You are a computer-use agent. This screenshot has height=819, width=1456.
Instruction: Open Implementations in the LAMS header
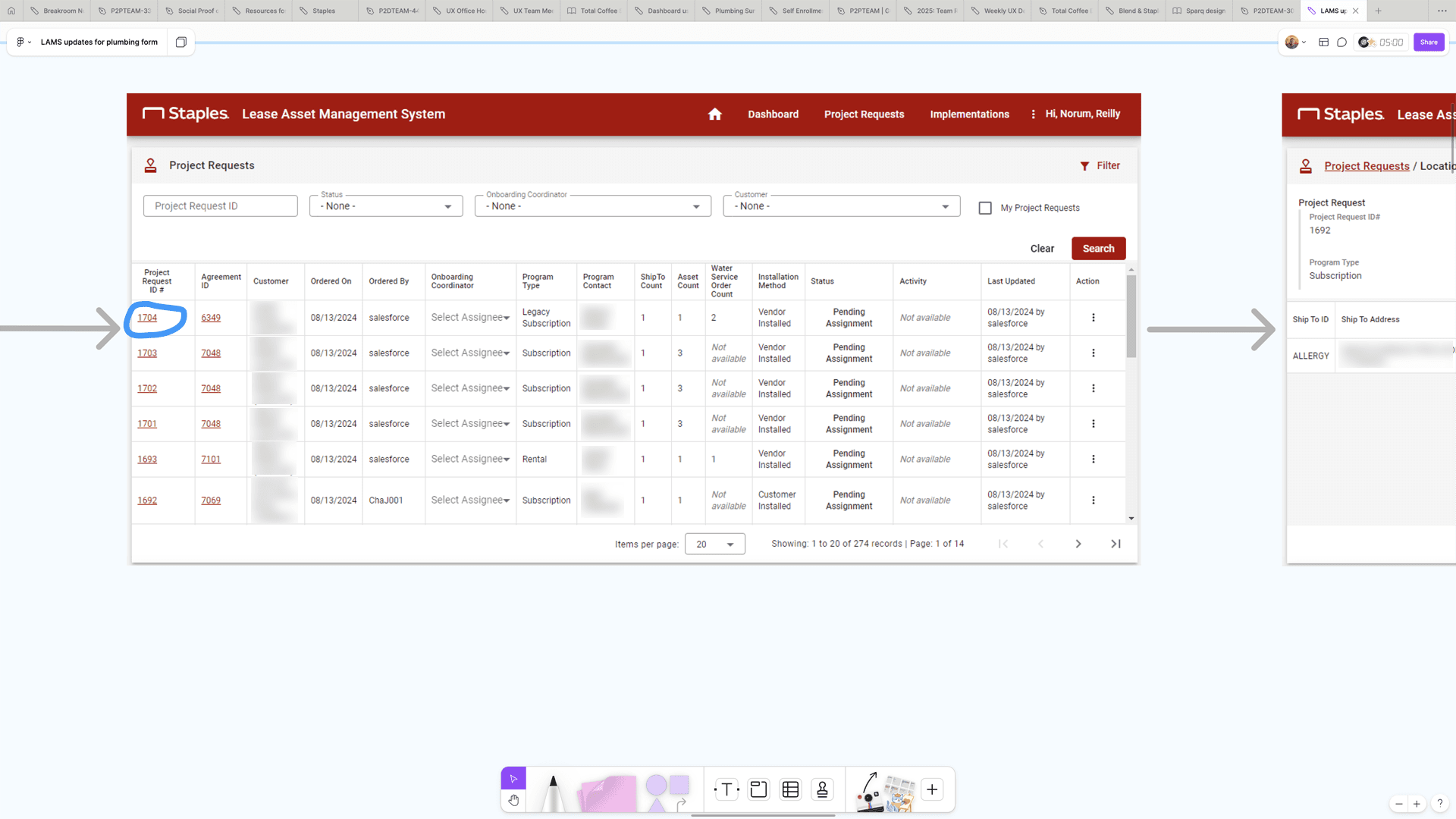(969, 115)
